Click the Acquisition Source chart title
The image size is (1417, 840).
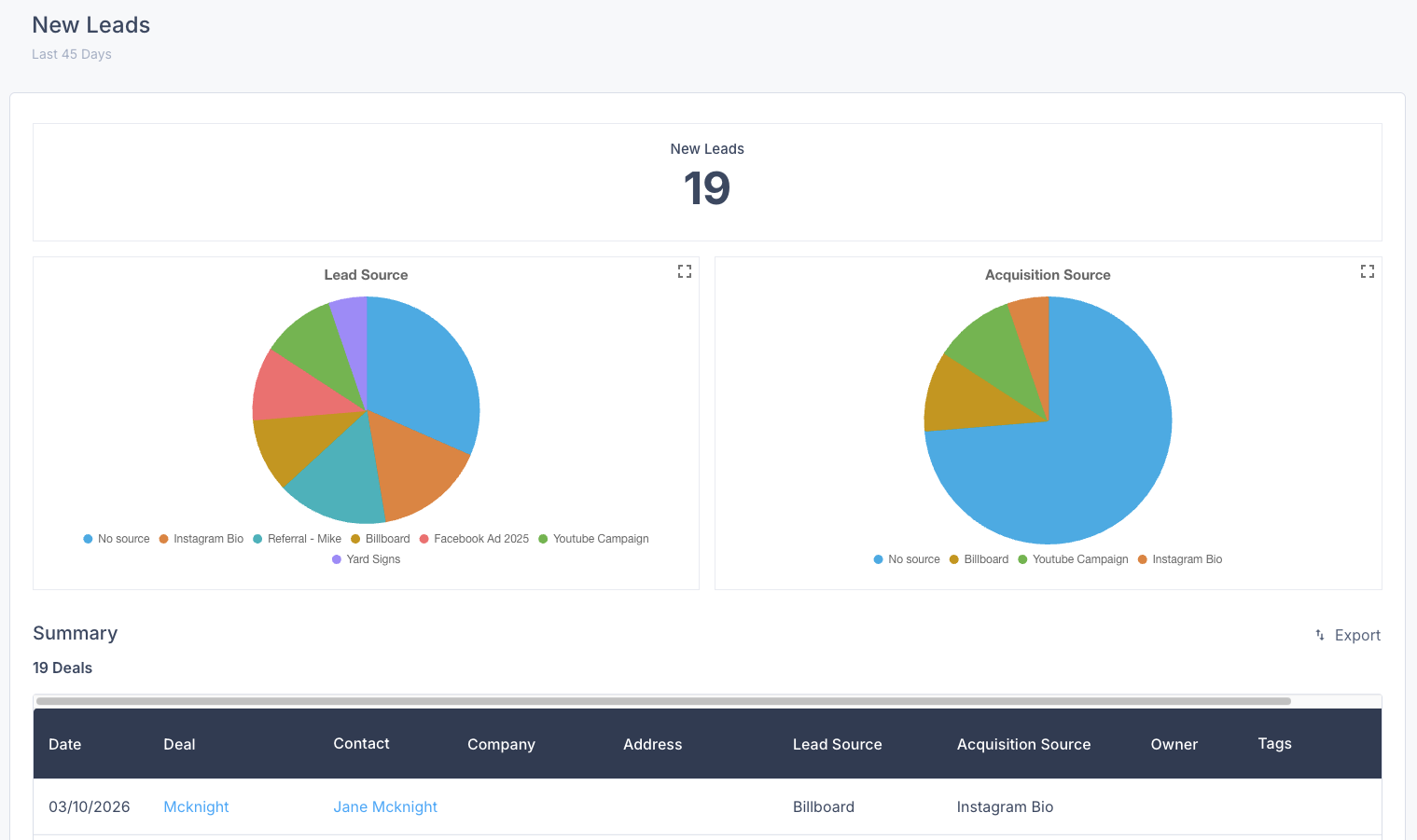click(1048, 275)
